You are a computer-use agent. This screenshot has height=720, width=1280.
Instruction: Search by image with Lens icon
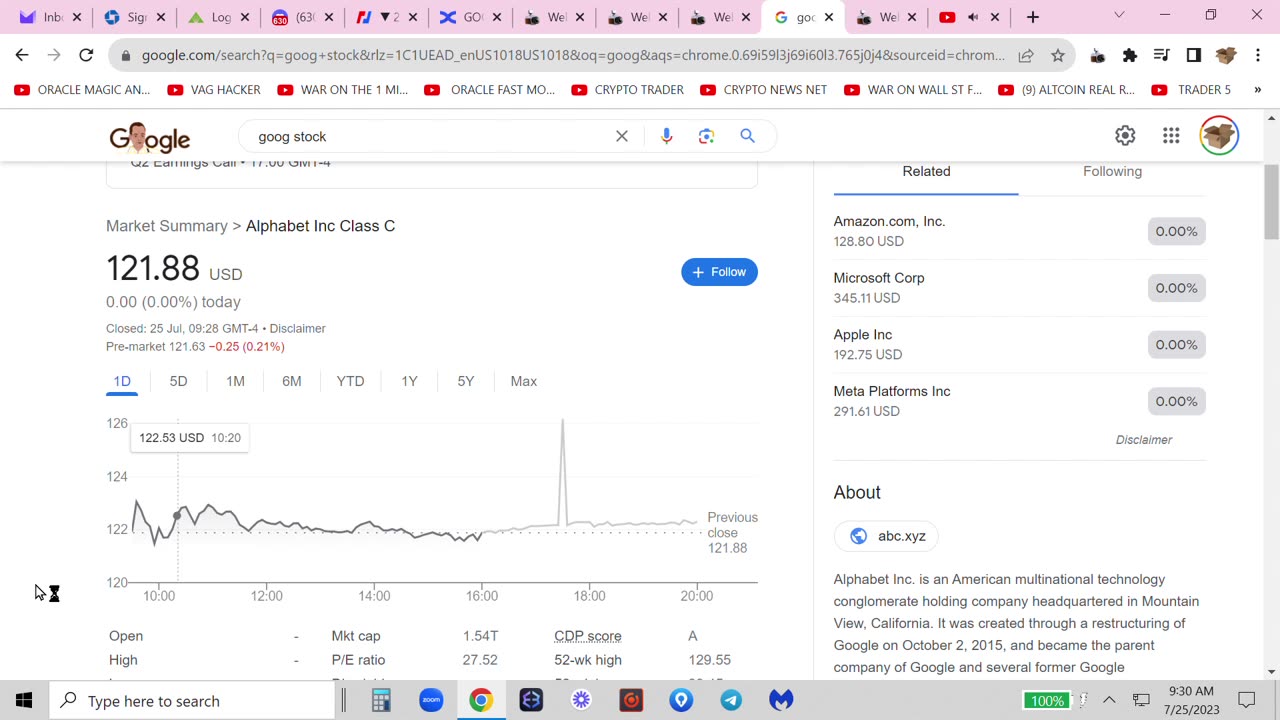(x=707, y=136)
